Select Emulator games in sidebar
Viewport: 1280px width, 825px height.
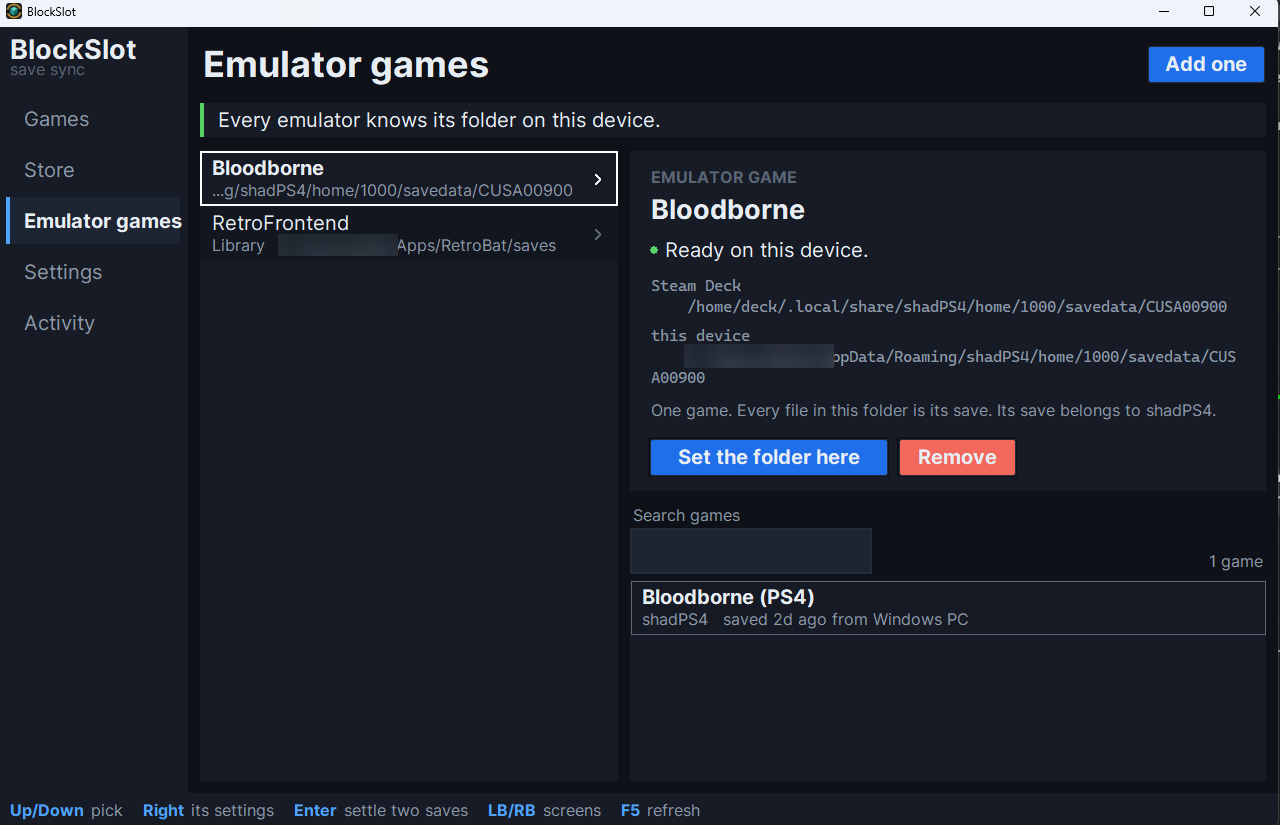pos(94,221)
